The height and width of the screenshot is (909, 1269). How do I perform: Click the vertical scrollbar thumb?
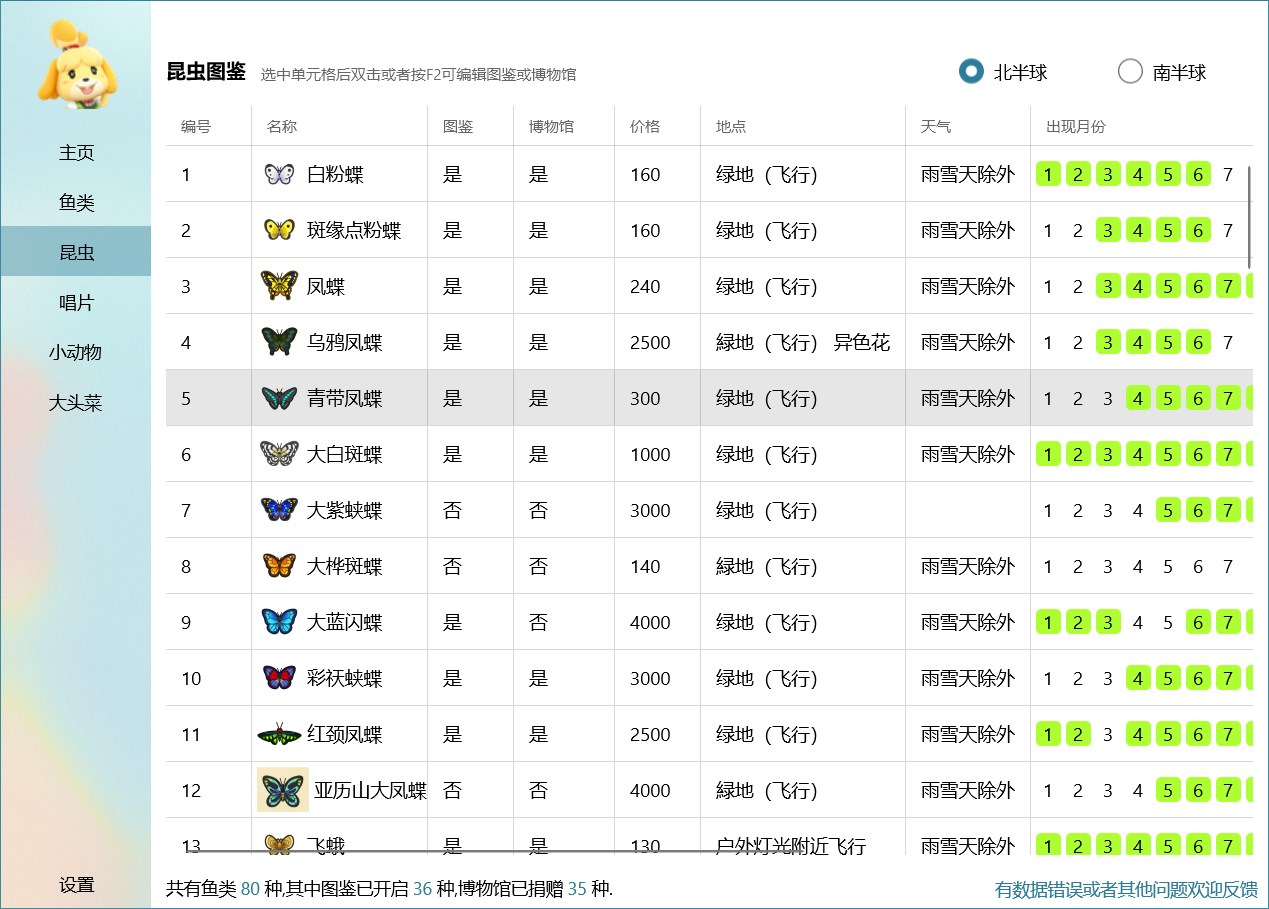(x=1250, y=217)
